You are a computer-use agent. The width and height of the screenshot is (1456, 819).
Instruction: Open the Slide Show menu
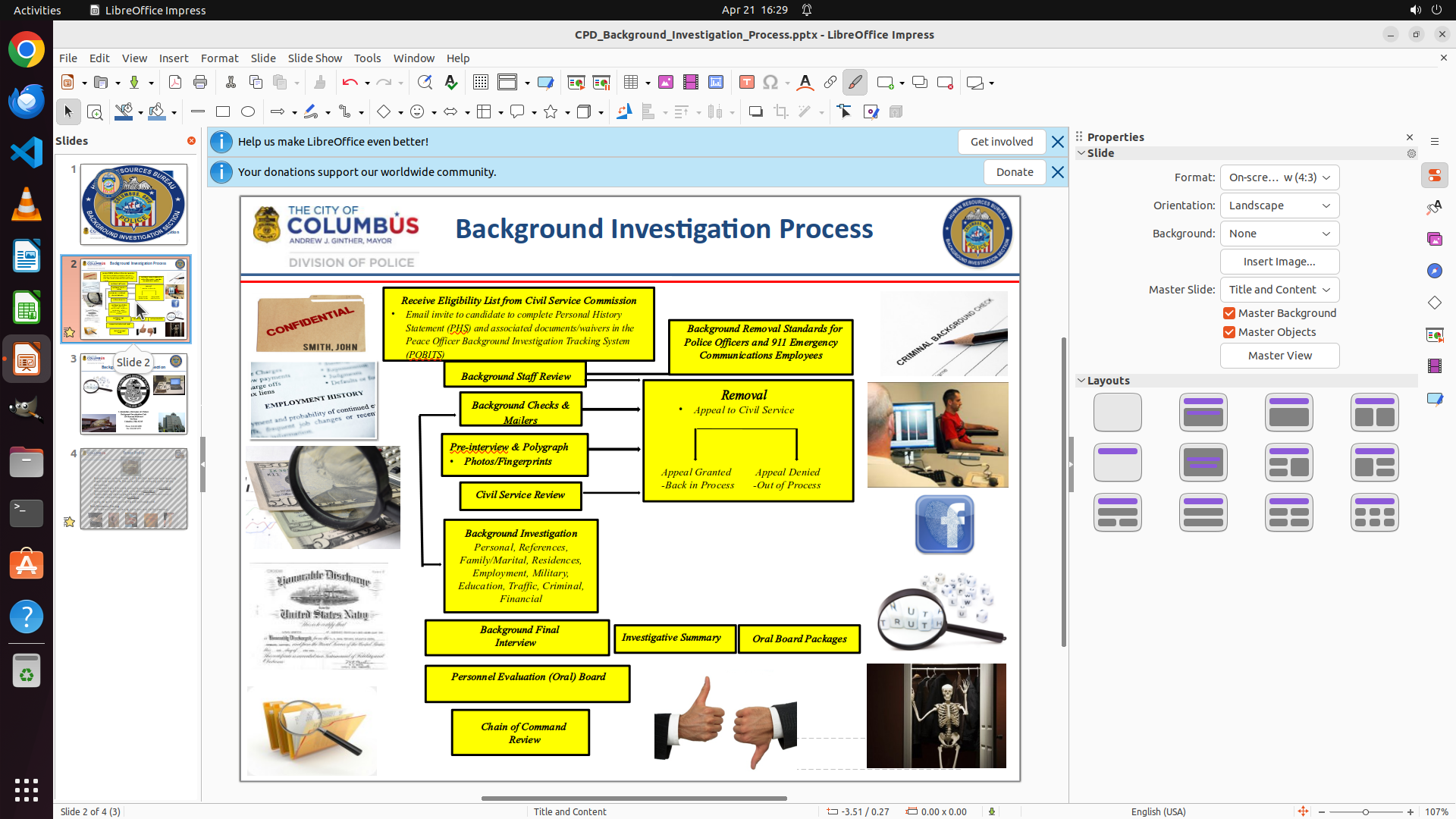314,58
